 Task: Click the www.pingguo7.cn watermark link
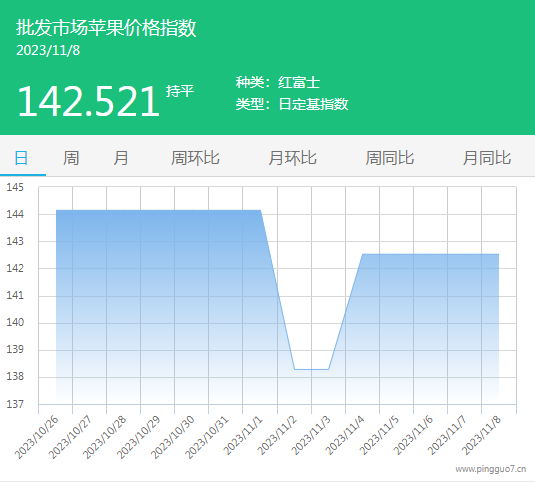pos(491,469)
